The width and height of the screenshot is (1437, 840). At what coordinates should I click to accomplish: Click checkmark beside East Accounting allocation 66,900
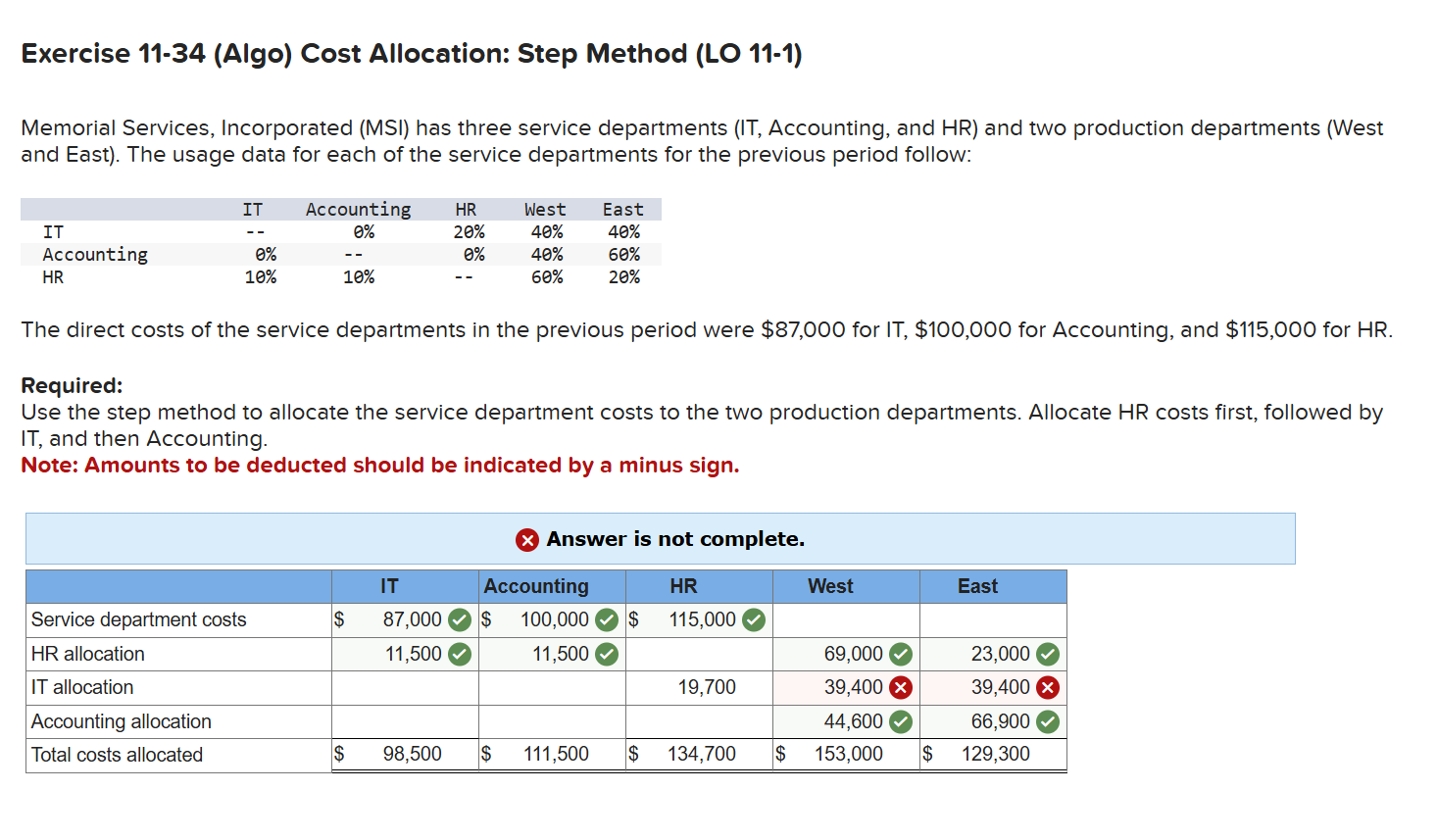point(1047,721)
